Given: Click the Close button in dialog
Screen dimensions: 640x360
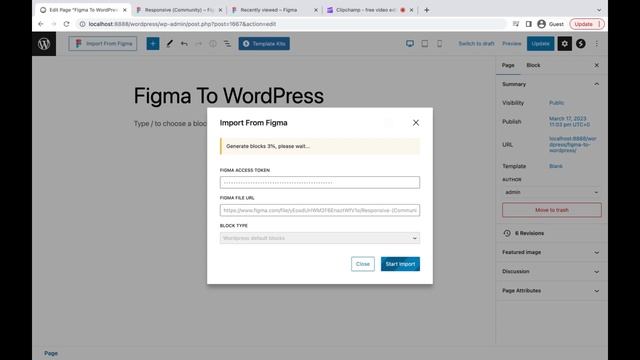Looking at the screenshot, I should click(x=362, y=264).
